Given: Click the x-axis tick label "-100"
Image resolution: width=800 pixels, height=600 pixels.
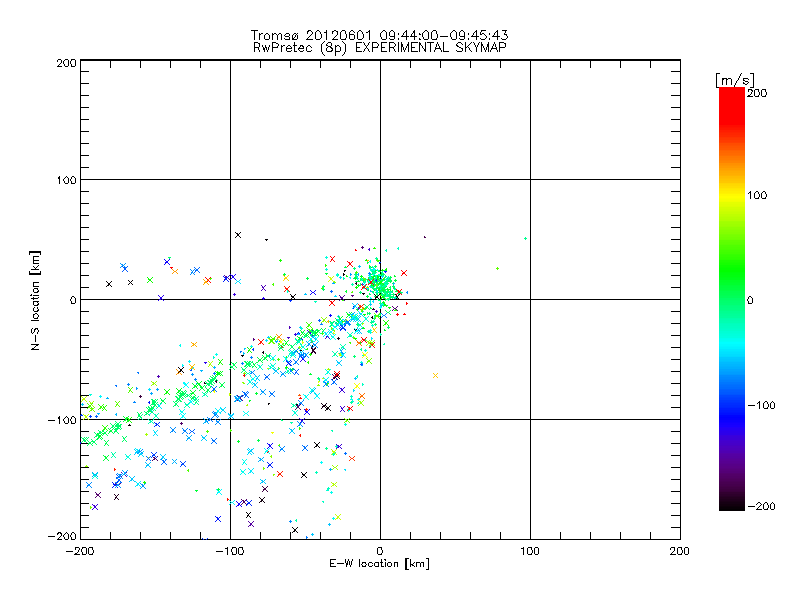Looking at the screenshot, I should [x=230, y=551].
